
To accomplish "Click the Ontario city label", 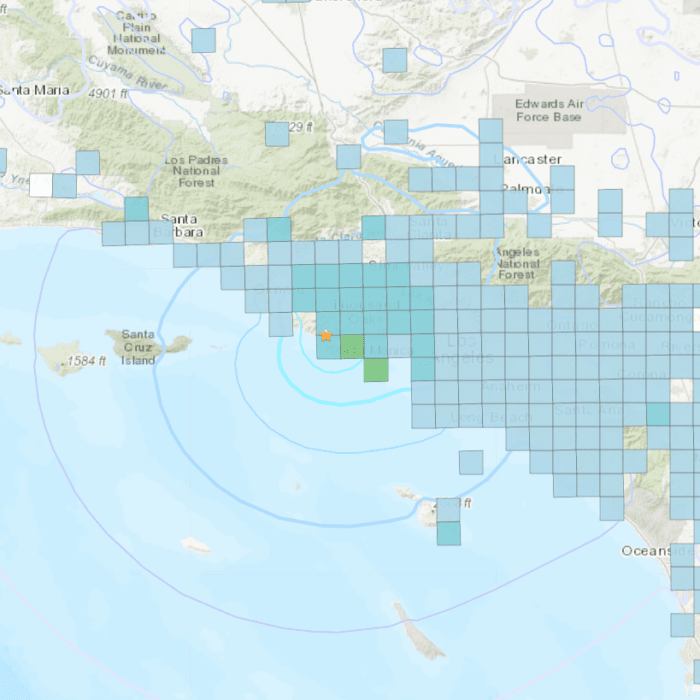I will (573, 325).
